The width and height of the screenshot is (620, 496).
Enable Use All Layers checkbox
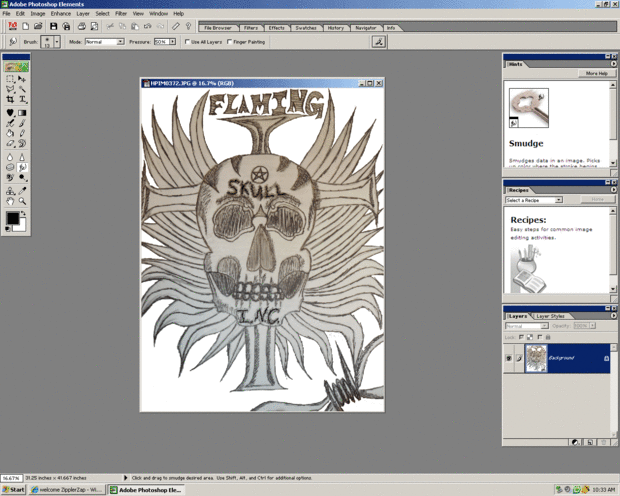click(187, 42)
